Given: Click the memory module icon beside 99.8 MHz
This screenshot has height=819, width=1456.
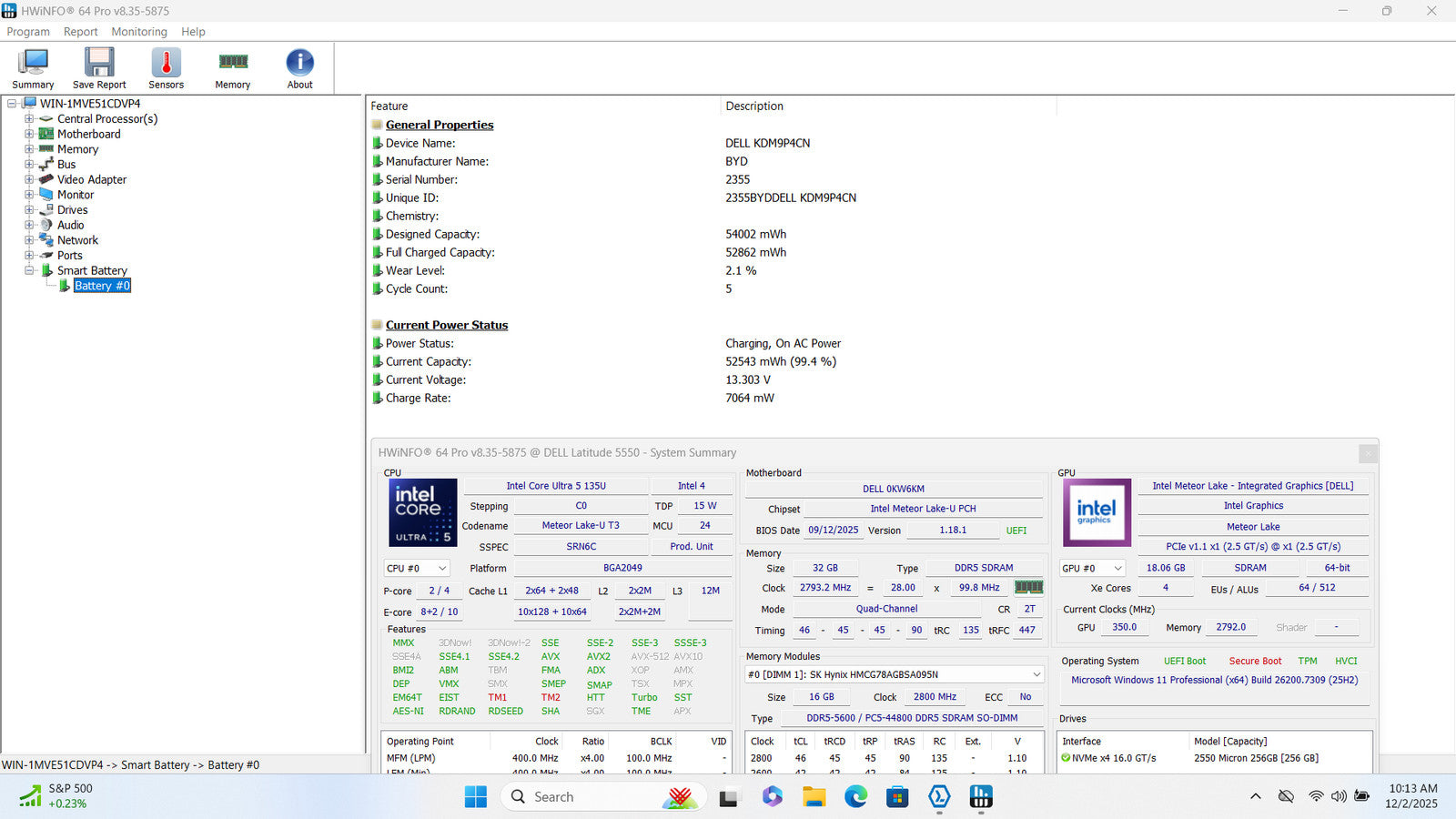Looking at the screenshot, I should click(x=1028, y=588).
